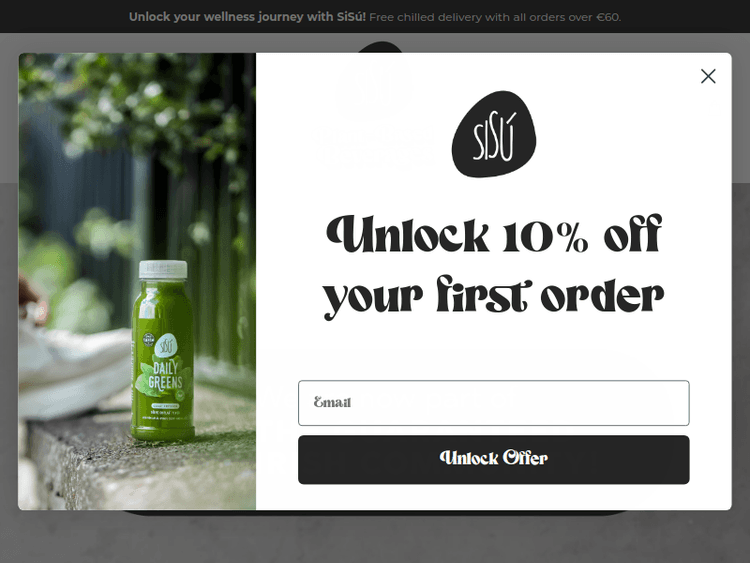Click the SiSú emblem on the bottle label
750x563 pixels.
[165, 345]
